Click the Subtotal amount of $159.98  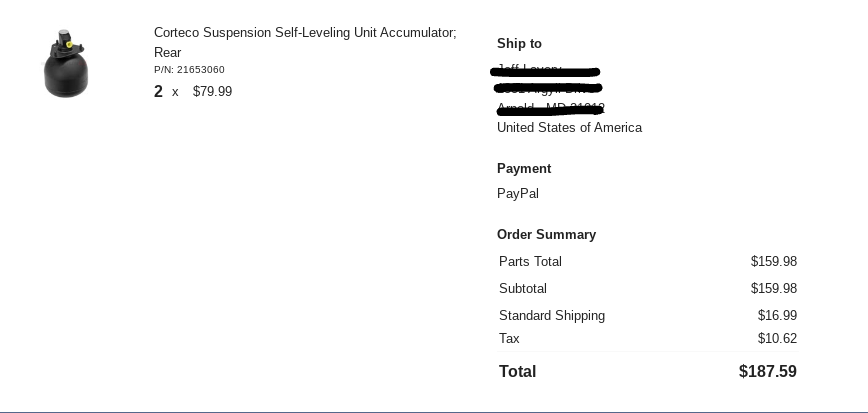773,289
